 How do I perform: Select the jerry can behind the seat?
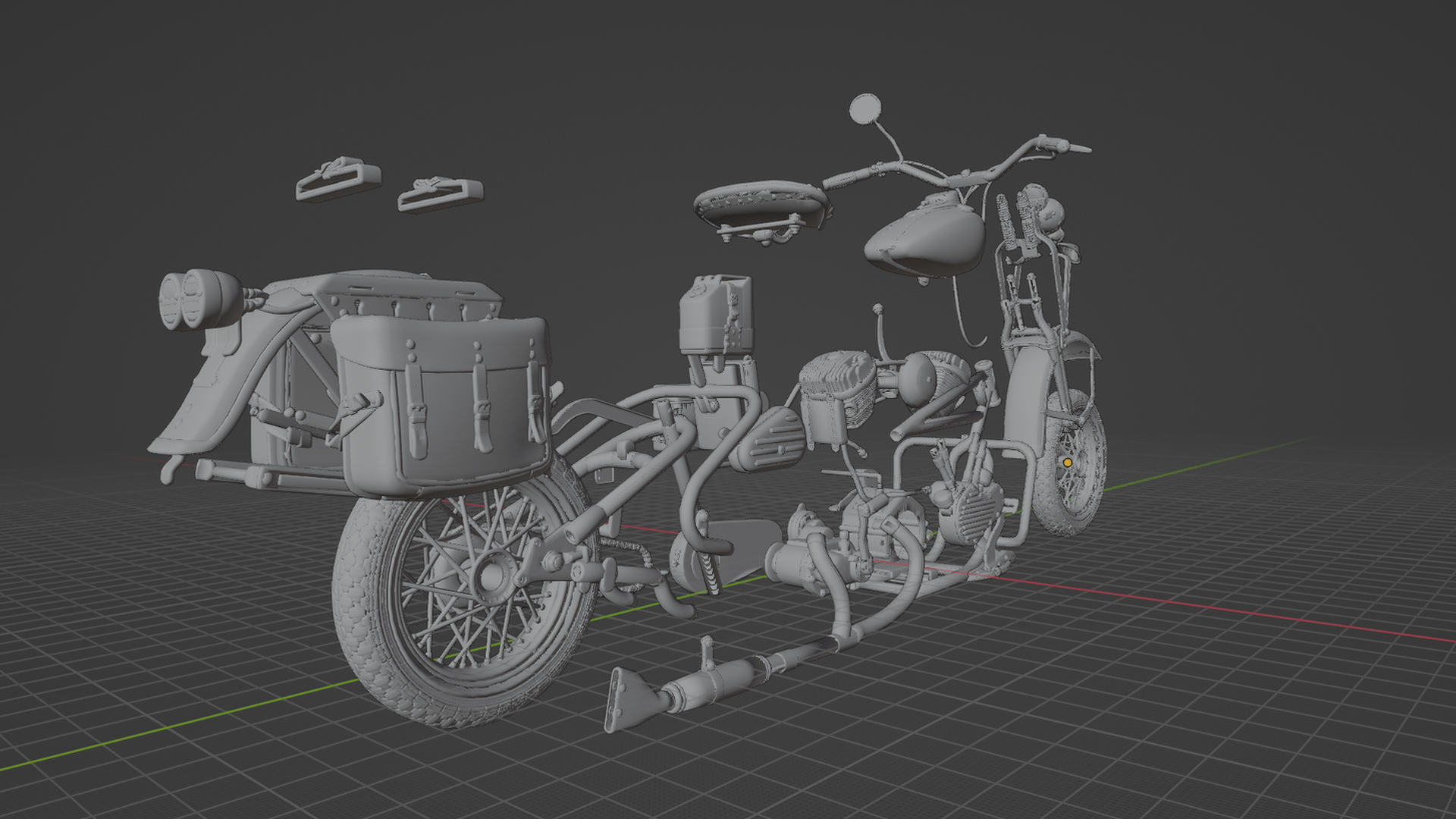pos(717,315)
